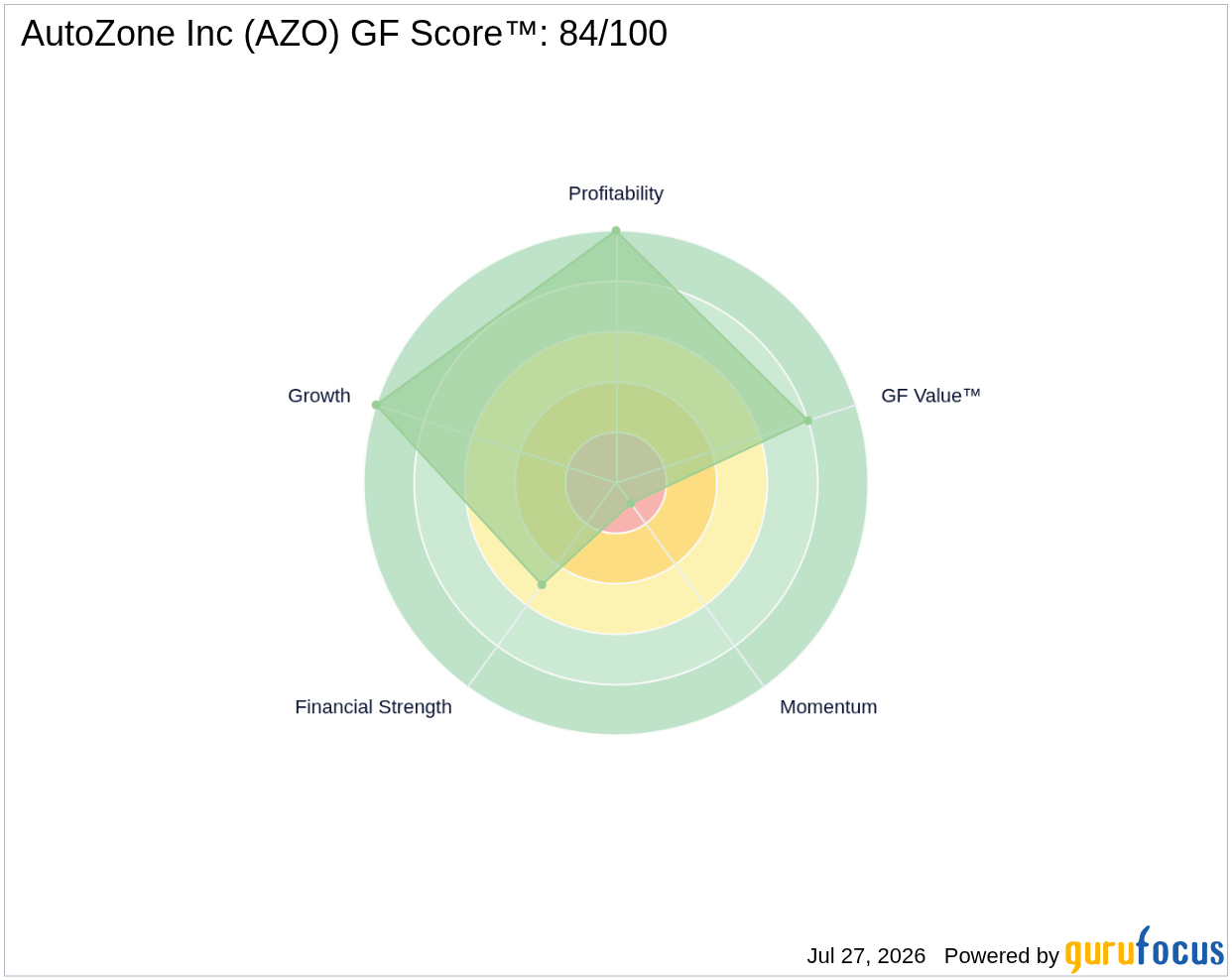This screenshot has height=980, width=1232.
Task: Click the Jul 27, 2026 date text
Action: click(866, 955)
